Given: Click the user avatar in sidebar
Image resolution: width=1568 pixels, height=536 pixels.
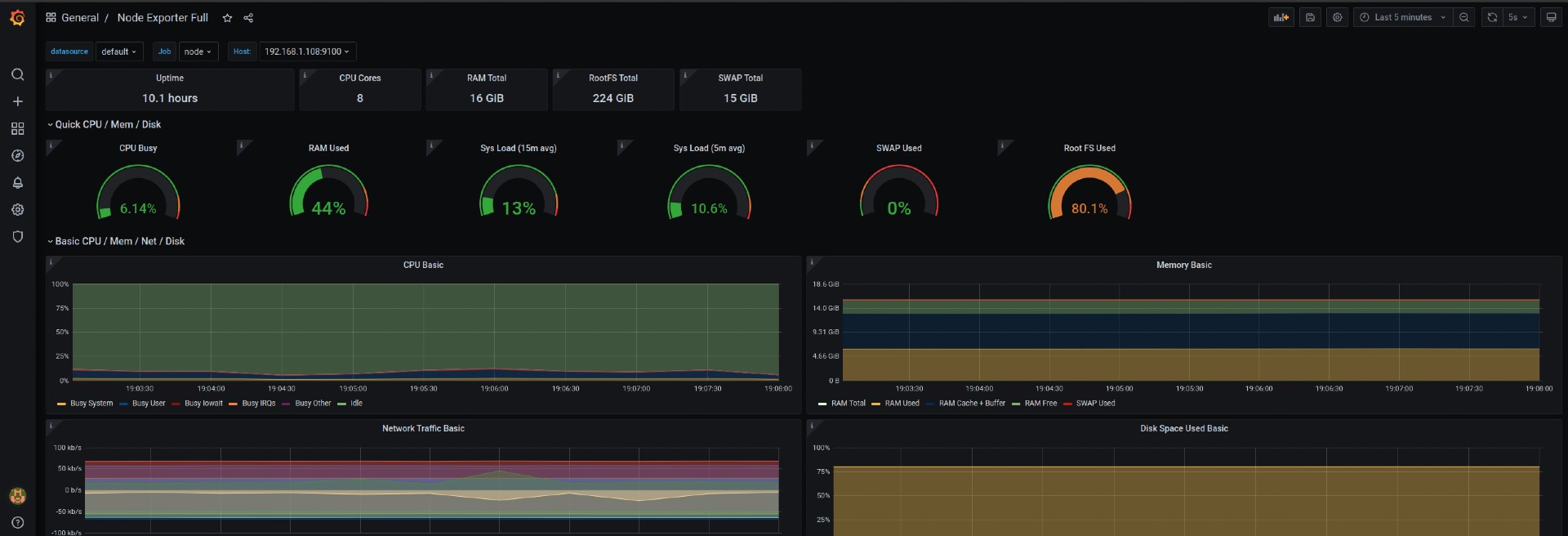Looking at the screenshot, I should (17, 495).
